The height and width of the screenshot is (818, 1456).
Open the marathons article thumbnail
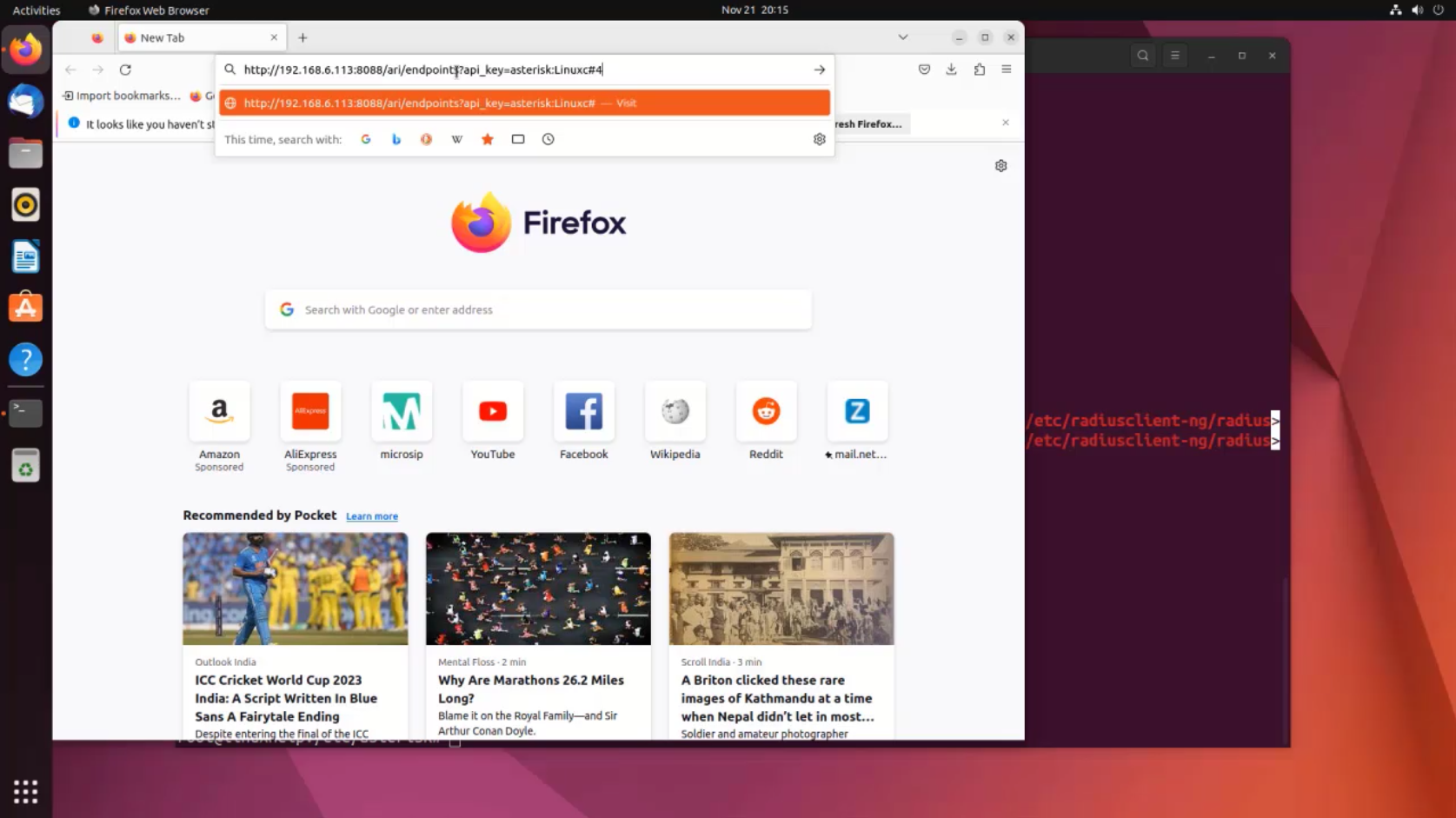(538, 589)
